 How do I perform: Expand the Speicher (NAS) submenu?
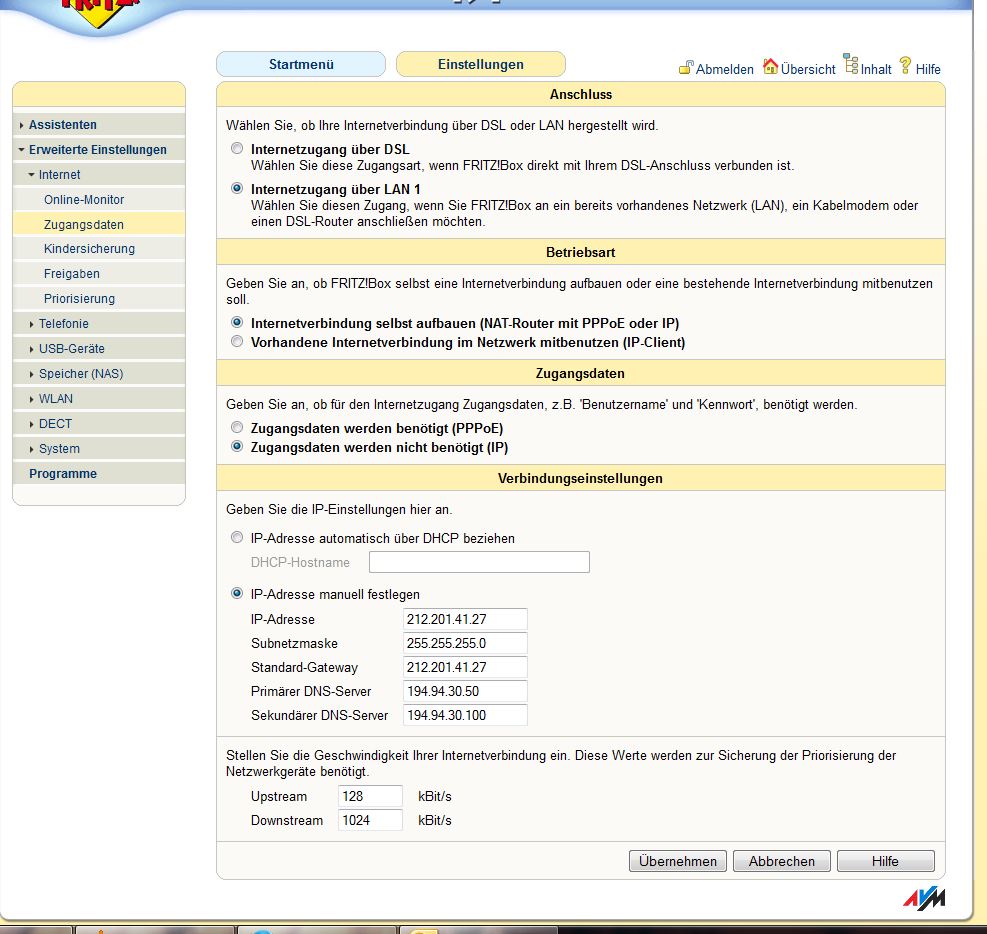point(99,374)
